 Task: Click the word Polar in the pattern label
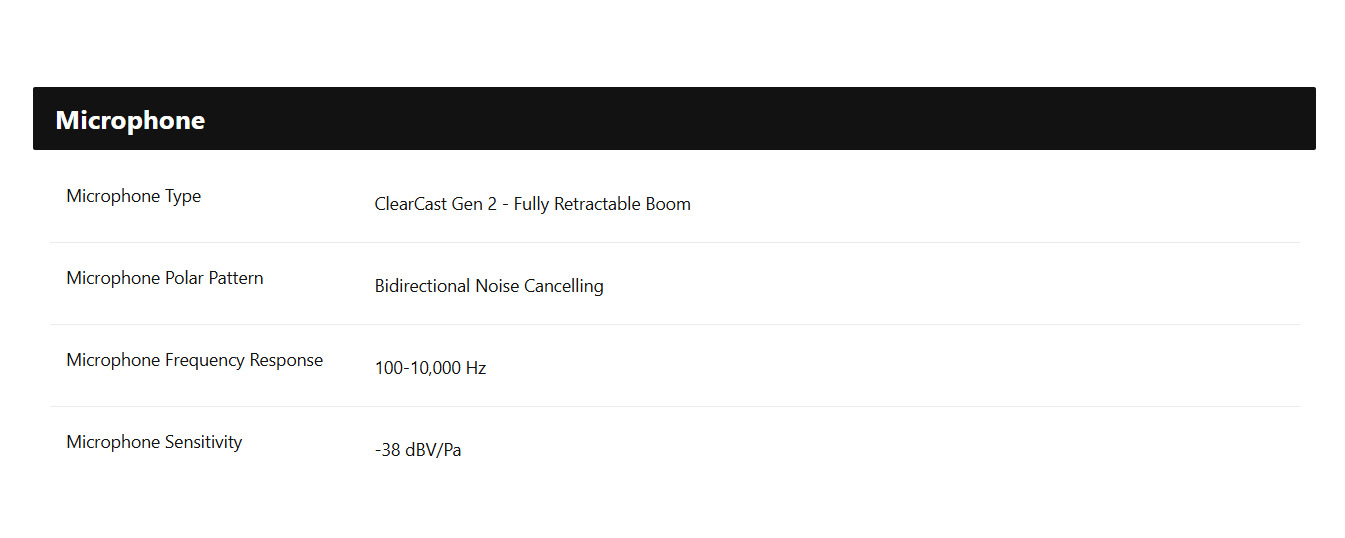point(184,278)
